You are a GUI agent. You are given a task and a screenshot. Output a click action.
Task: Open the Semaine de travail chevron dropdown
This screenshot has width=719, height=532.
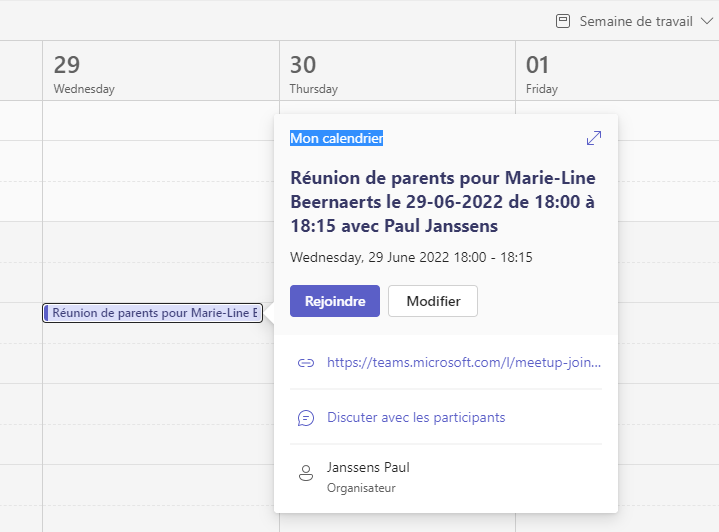point(707,21)
